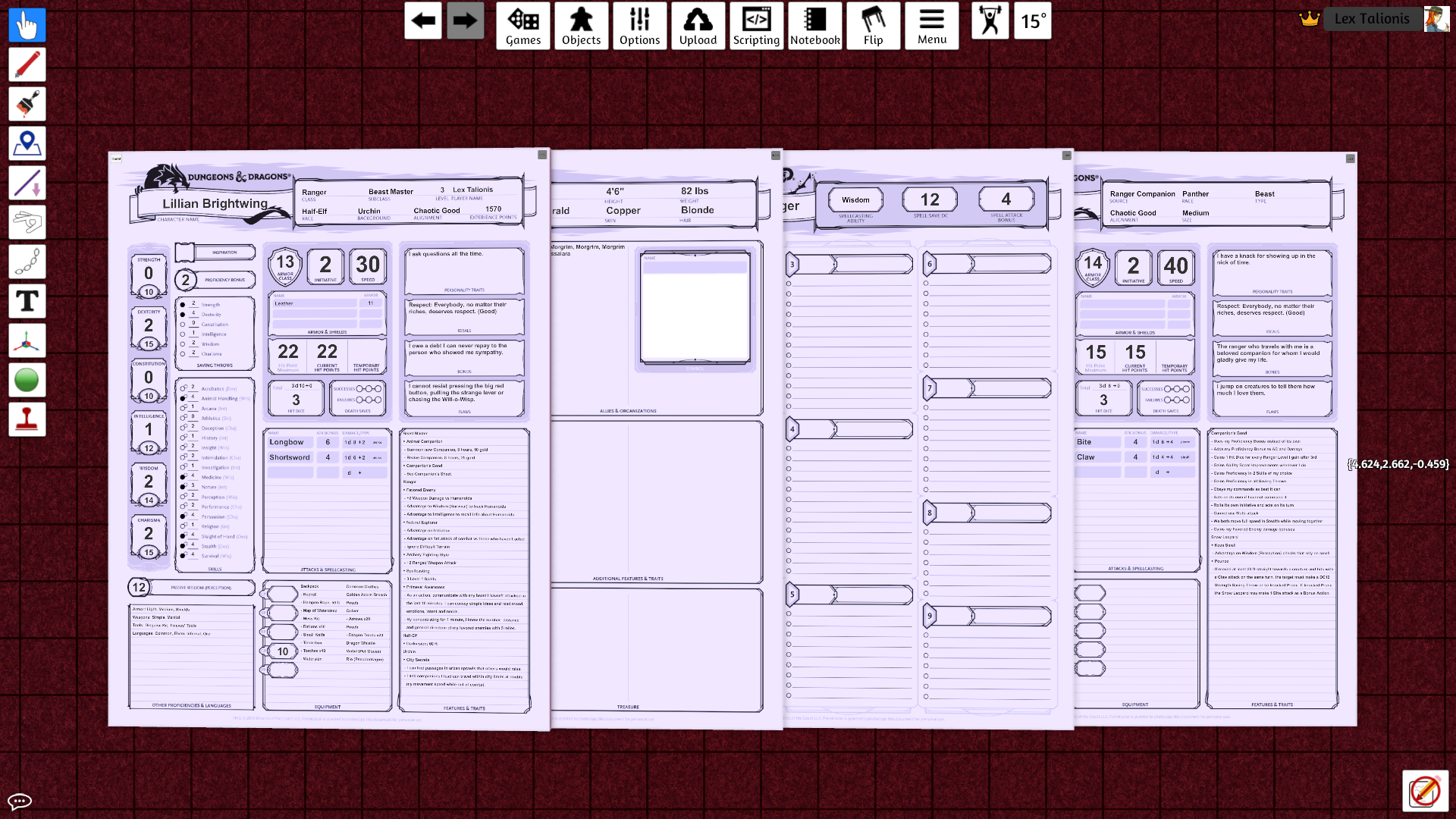Toggle Acrobatics skill proficiency
This screenshot has width=1456, height=819.
pyautogui.click(x=184, y=388)
